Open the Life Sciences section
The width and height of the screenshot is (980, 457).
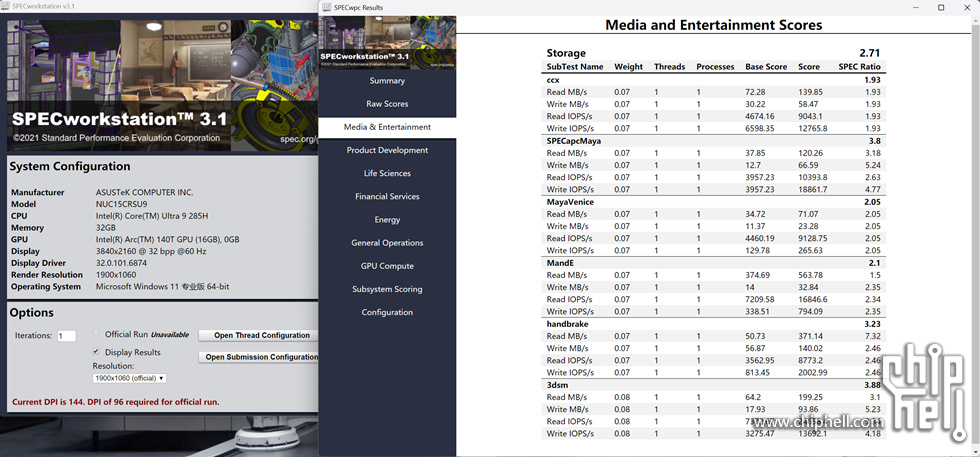pos(387,173)
